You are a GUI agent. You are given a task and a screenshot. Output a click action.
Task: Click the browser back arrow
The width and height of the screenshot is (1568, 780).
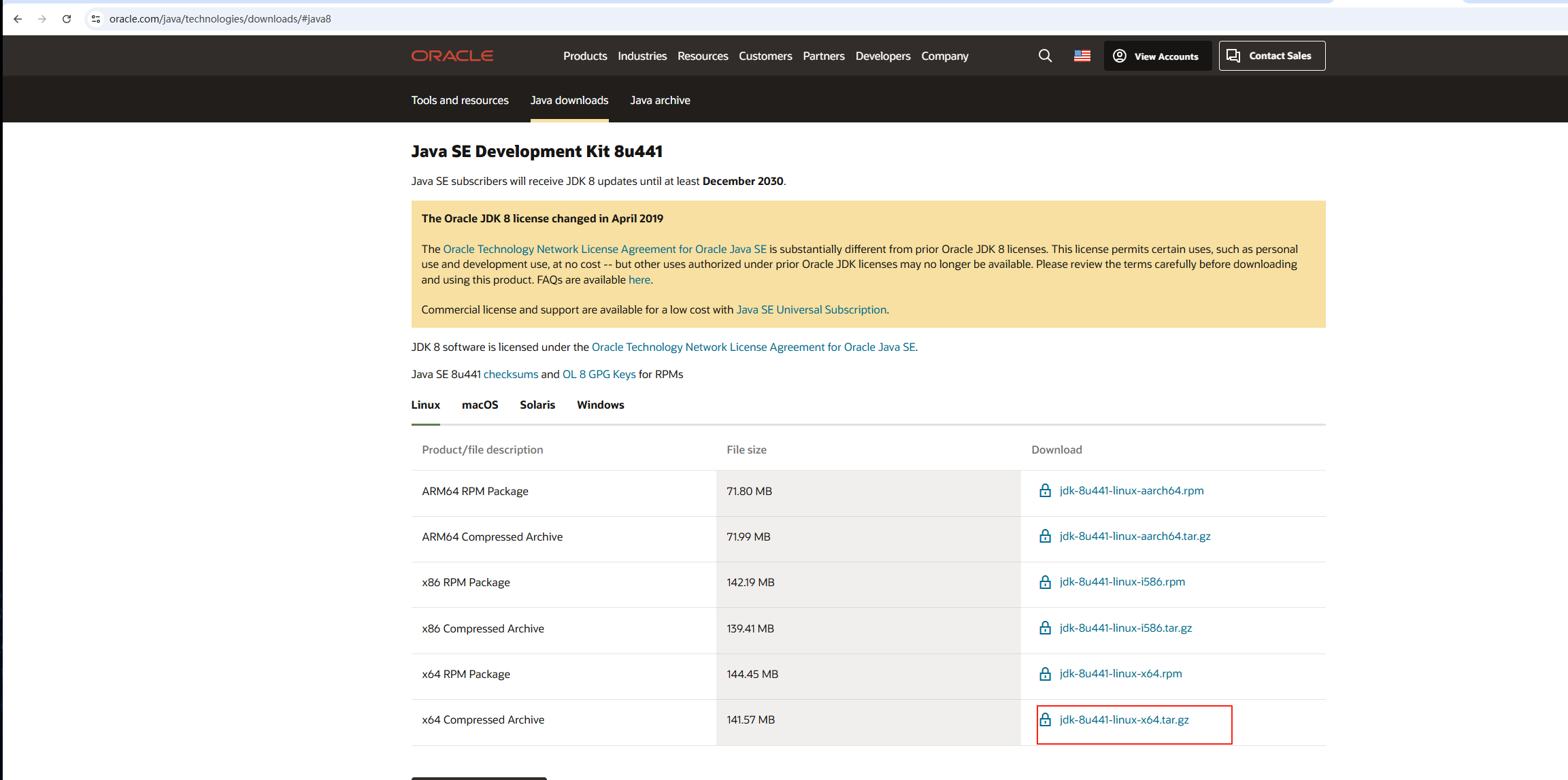(18, 19)
